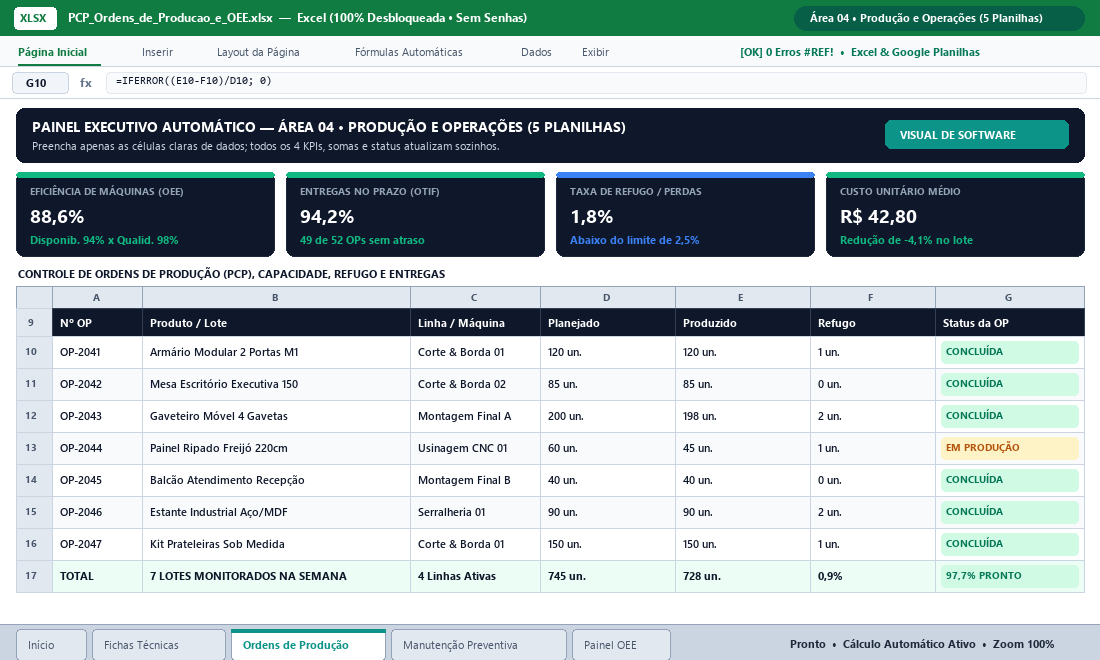The height and width of the screenshot is (660, 1100).
Task: Switch to the Exibir tab
Action: (595, 52)
